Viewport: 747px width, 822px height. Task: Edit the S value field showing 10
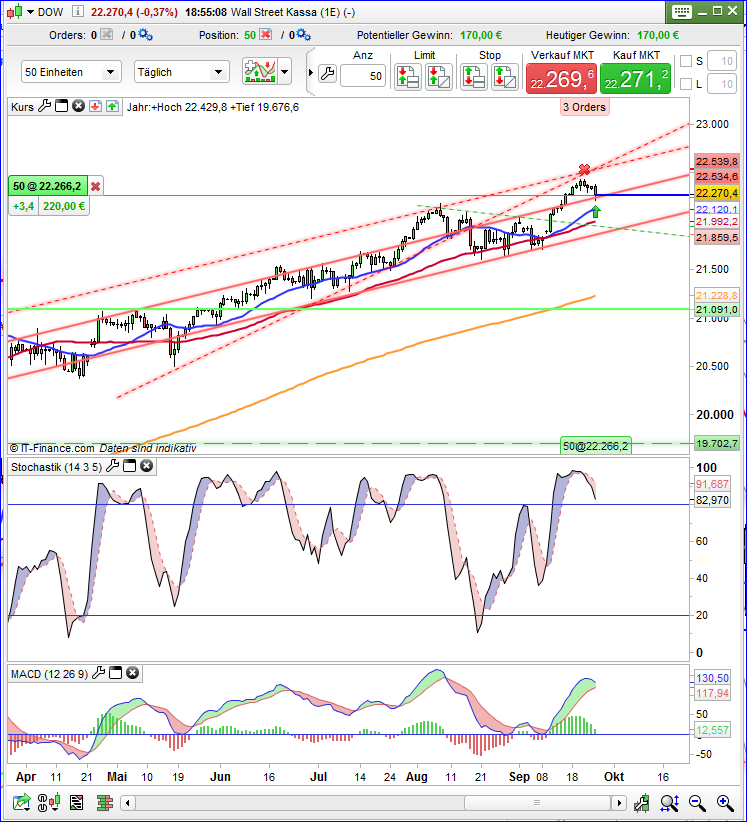click(722, 61)
